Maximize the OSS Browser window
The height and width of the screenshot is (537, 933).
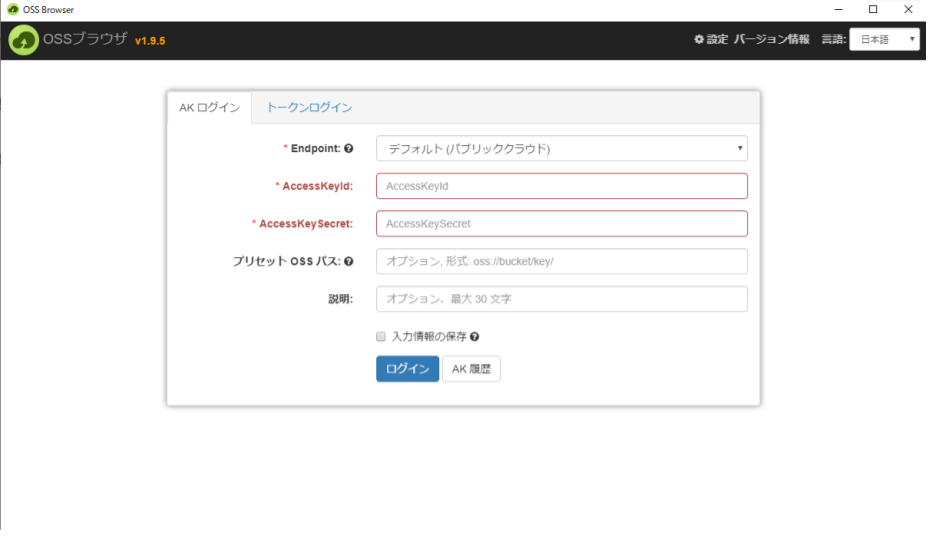[873, 10]
